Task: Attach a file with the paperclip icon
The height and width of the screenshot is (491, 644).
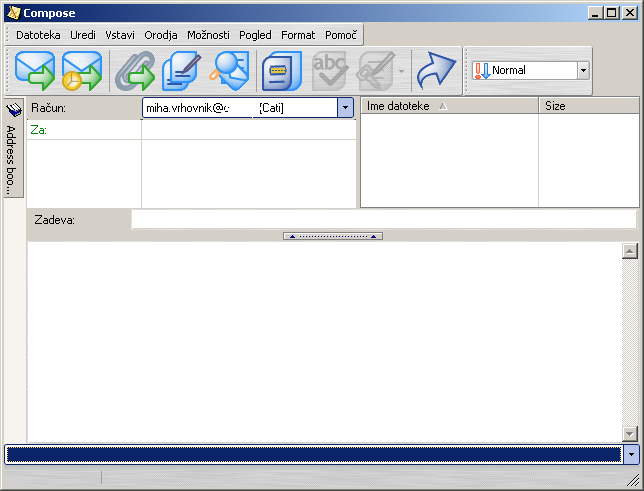Action: 133,71
